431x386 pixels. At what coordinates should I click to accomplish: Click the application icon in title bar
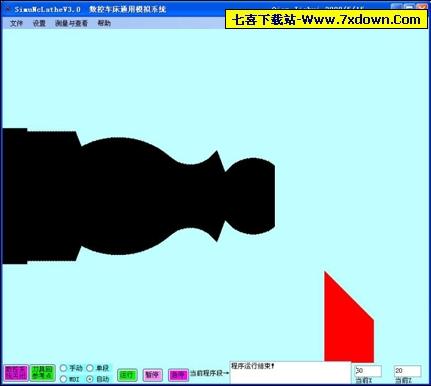click(x=7, y=9)
